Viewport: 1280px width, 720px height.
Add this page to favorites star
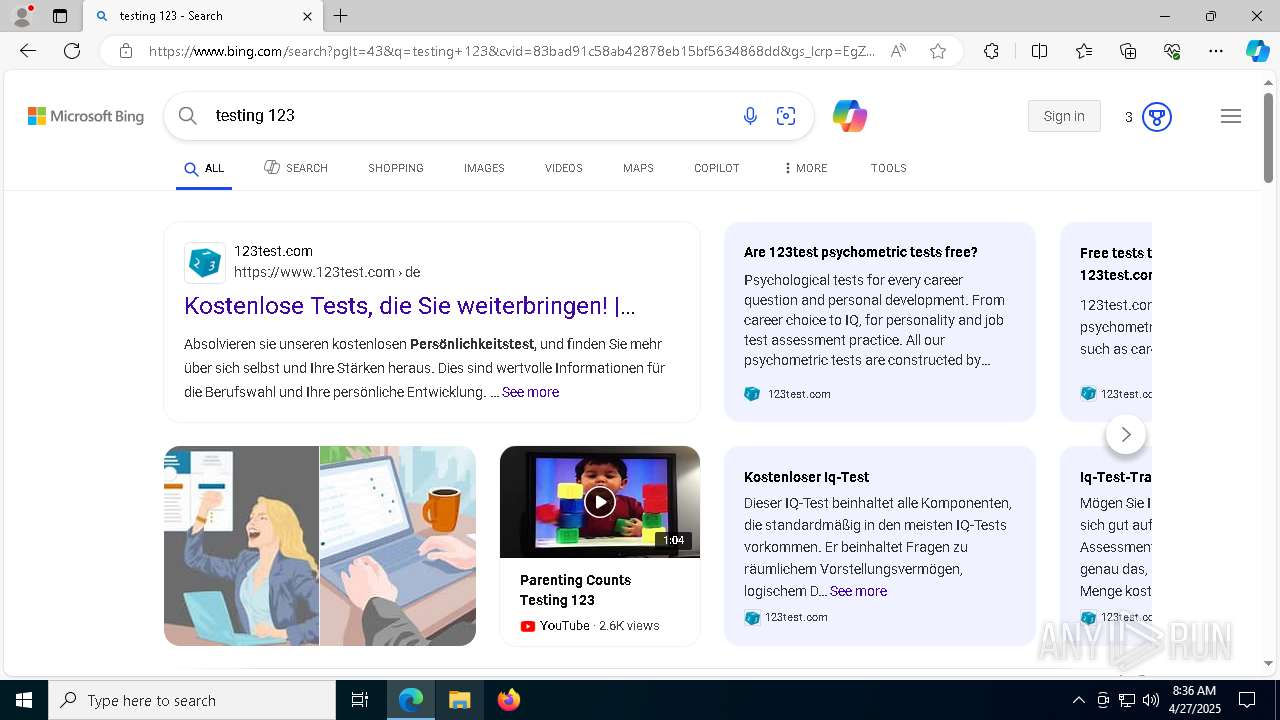[x=938, y=51]
